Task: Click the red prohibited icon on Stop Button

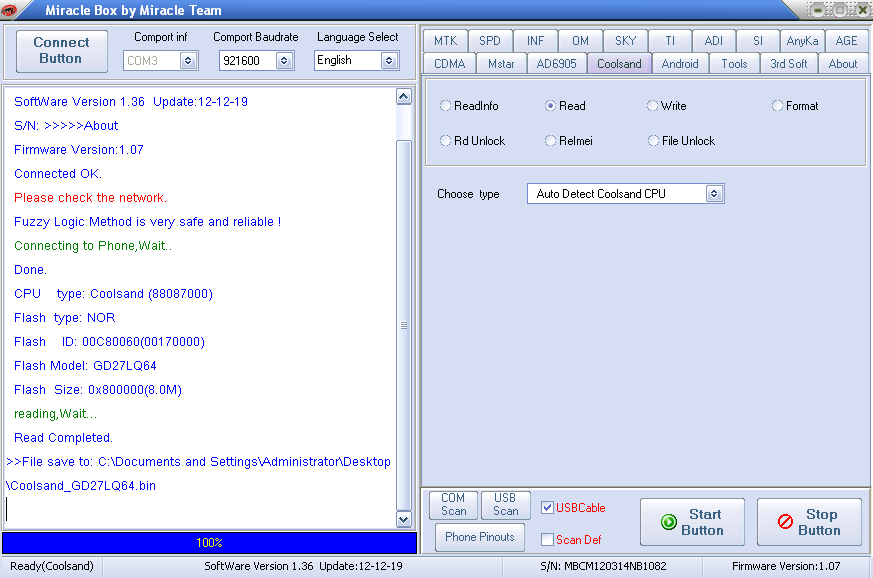Action: 785,522
